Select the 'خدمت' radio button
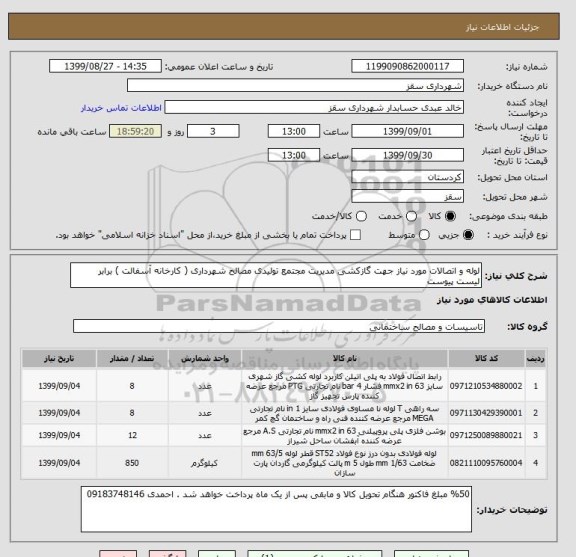 tap(411, 216)
